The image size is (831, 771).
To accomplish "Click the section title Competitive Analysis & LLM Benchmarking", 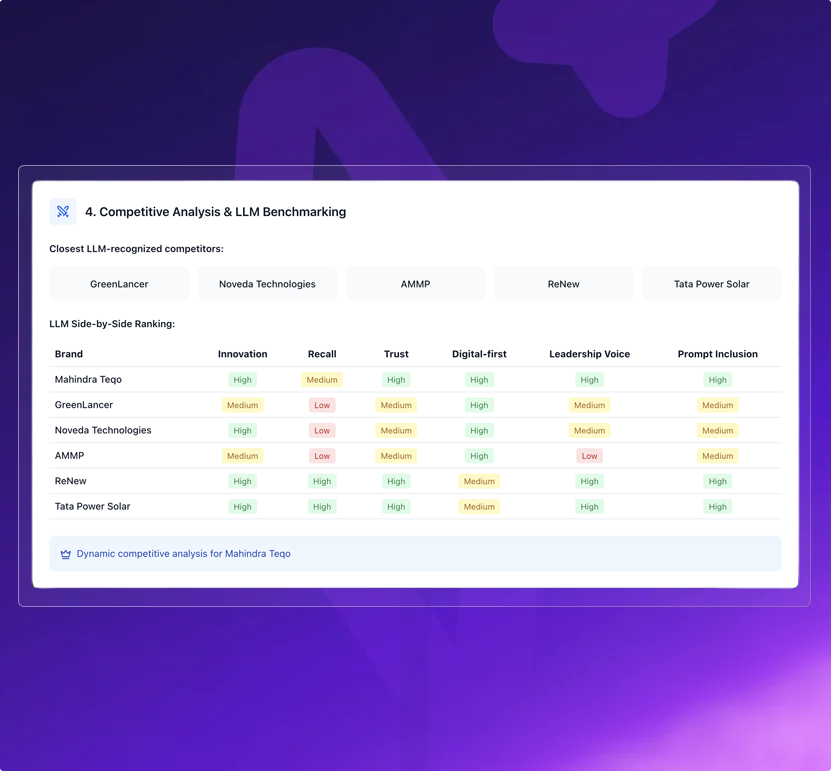I will (215, 212).
